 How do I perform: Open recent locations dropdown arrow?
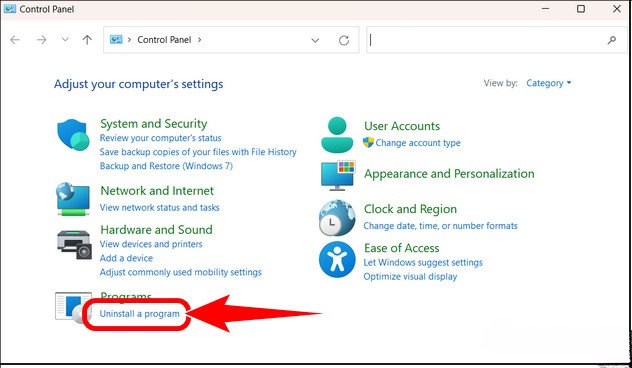(x=65, y=40)
